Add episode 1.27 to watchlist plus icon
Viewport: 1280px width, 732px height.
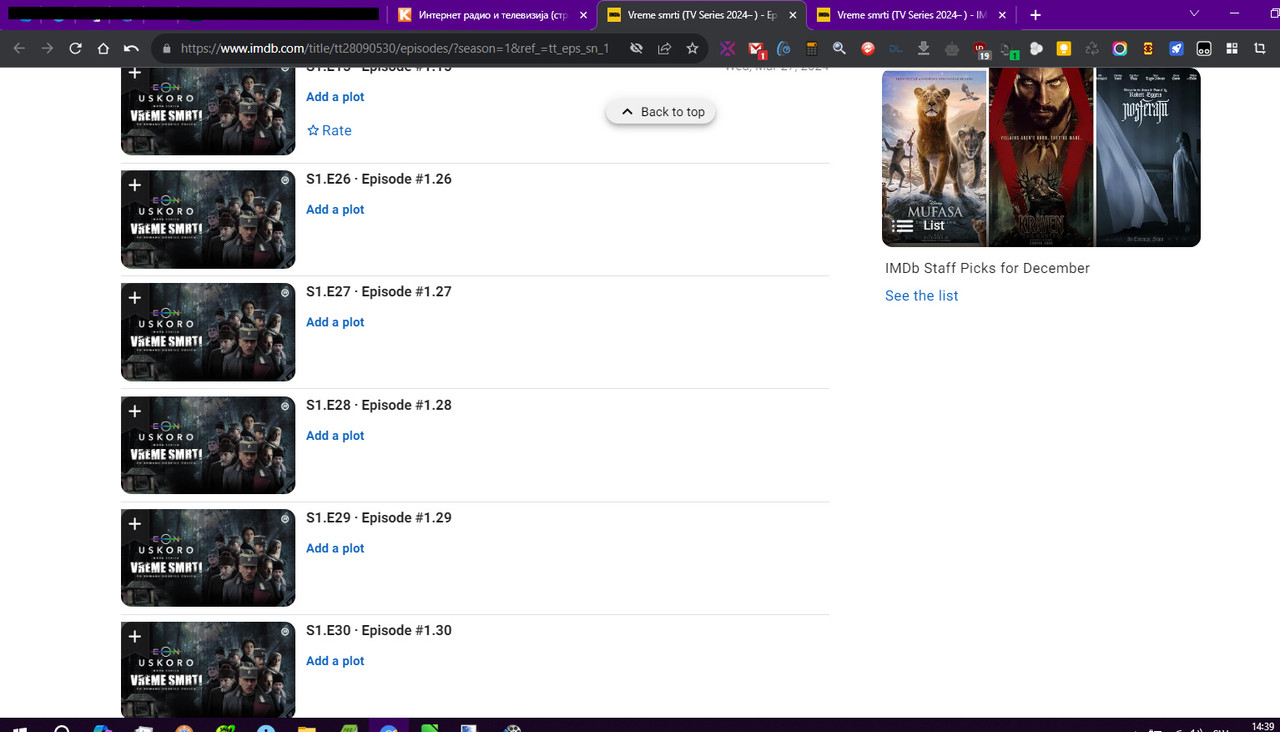pos(135,299)
